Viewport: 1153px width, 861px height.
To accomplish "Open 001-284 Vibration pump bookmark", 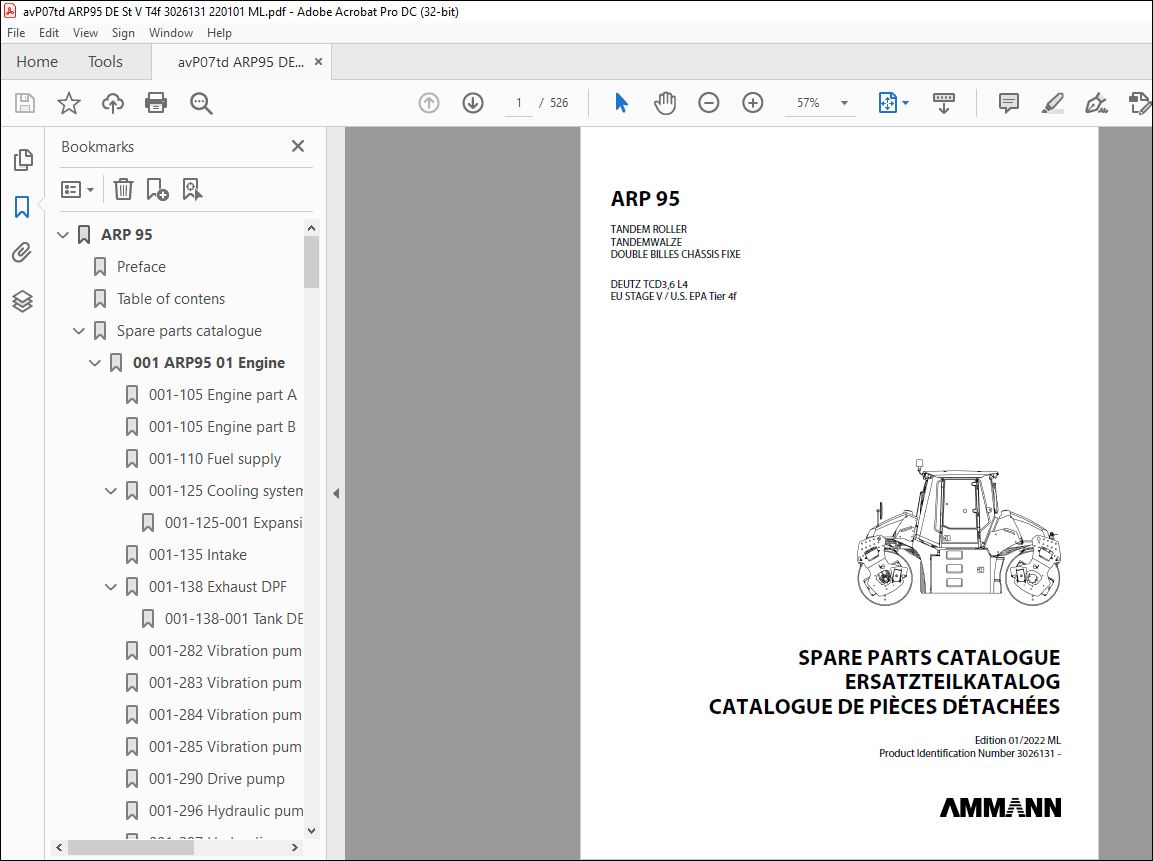I will click(x=225, y=715).
